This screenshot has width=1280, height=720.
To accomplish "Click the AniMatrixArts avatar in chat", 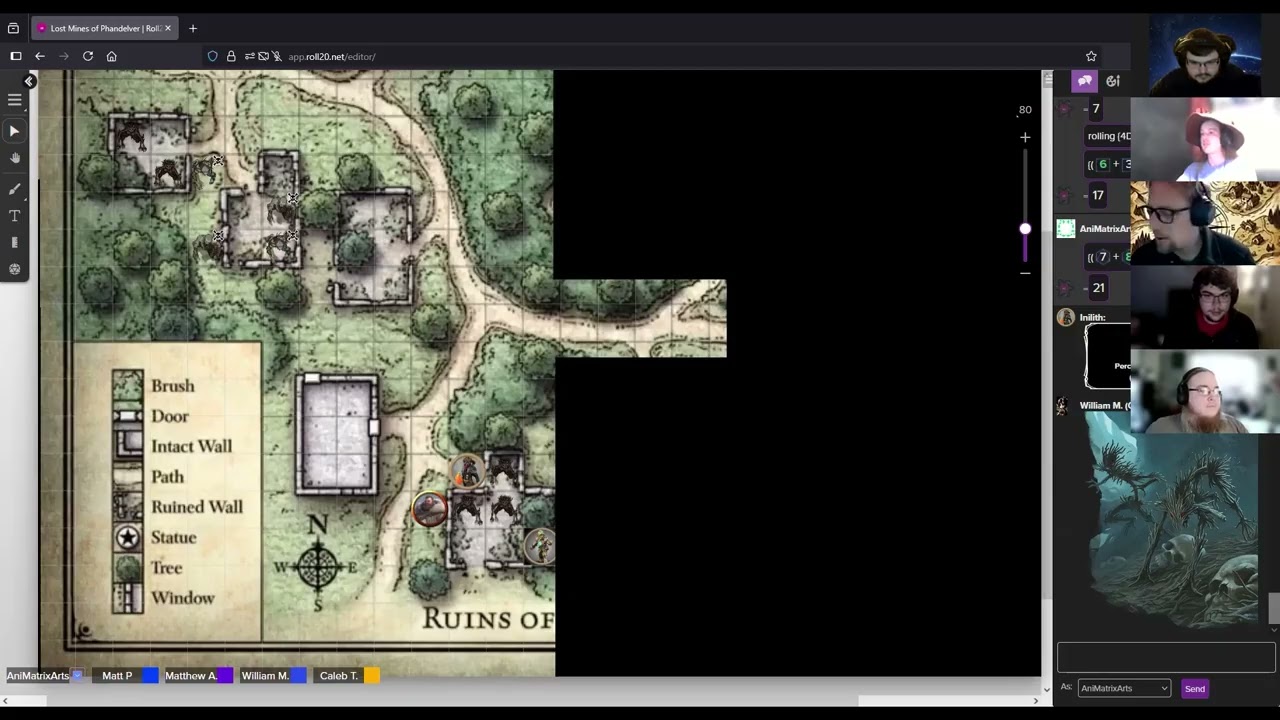I will click(1066, 229).
